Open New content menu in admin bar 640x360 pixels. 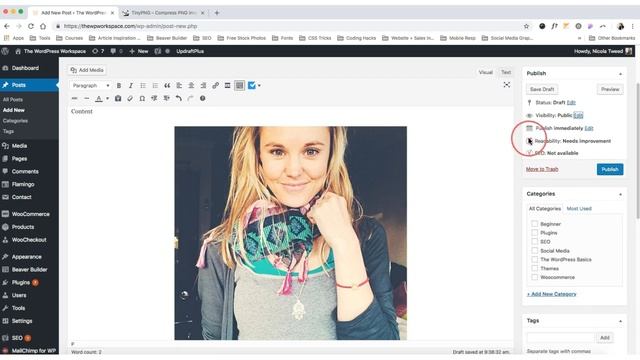coord(139,51)
